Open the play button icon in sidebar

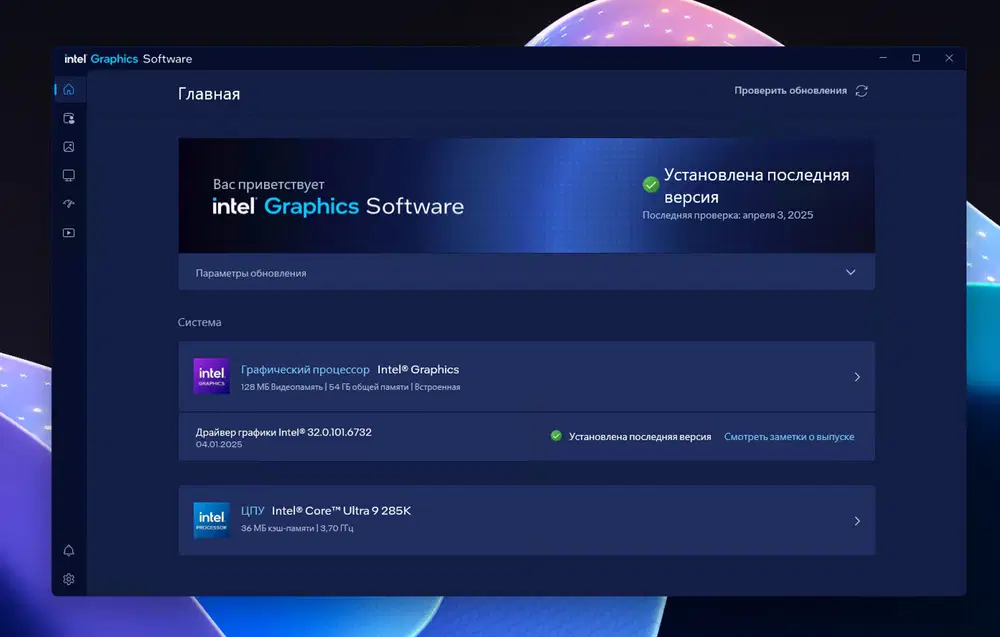[69, 233]
